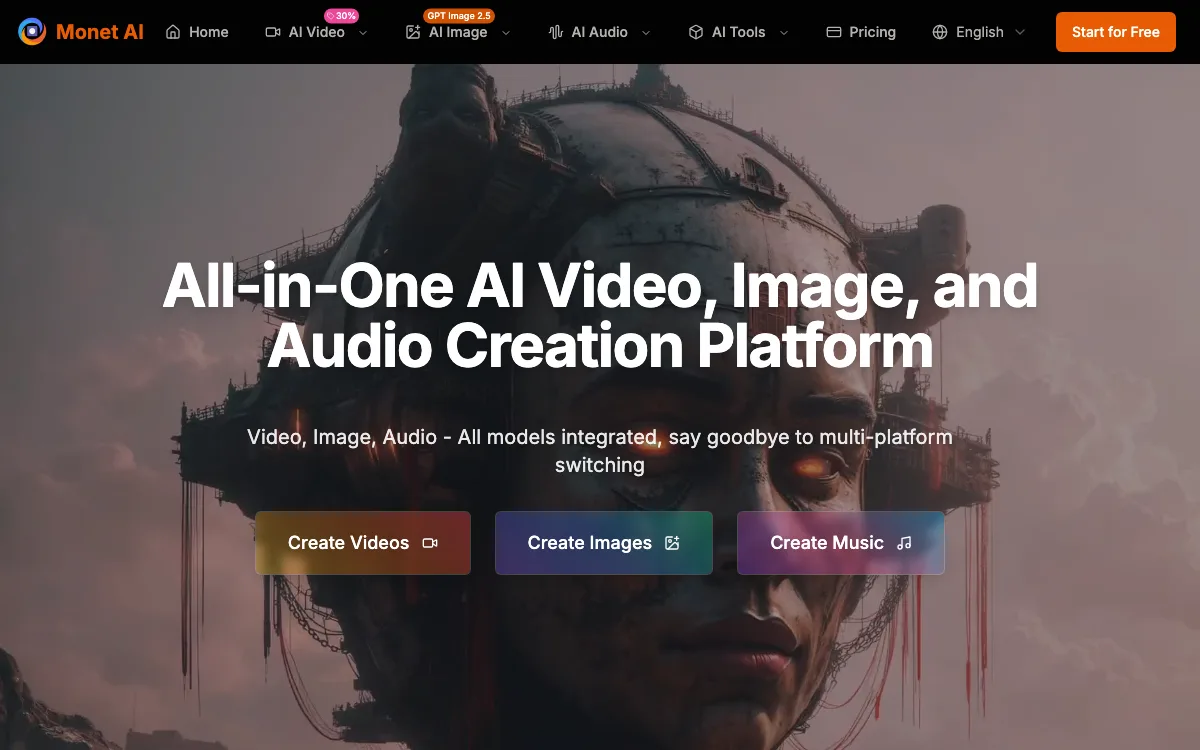Click the music note icon in Create Music

(904, 543)
